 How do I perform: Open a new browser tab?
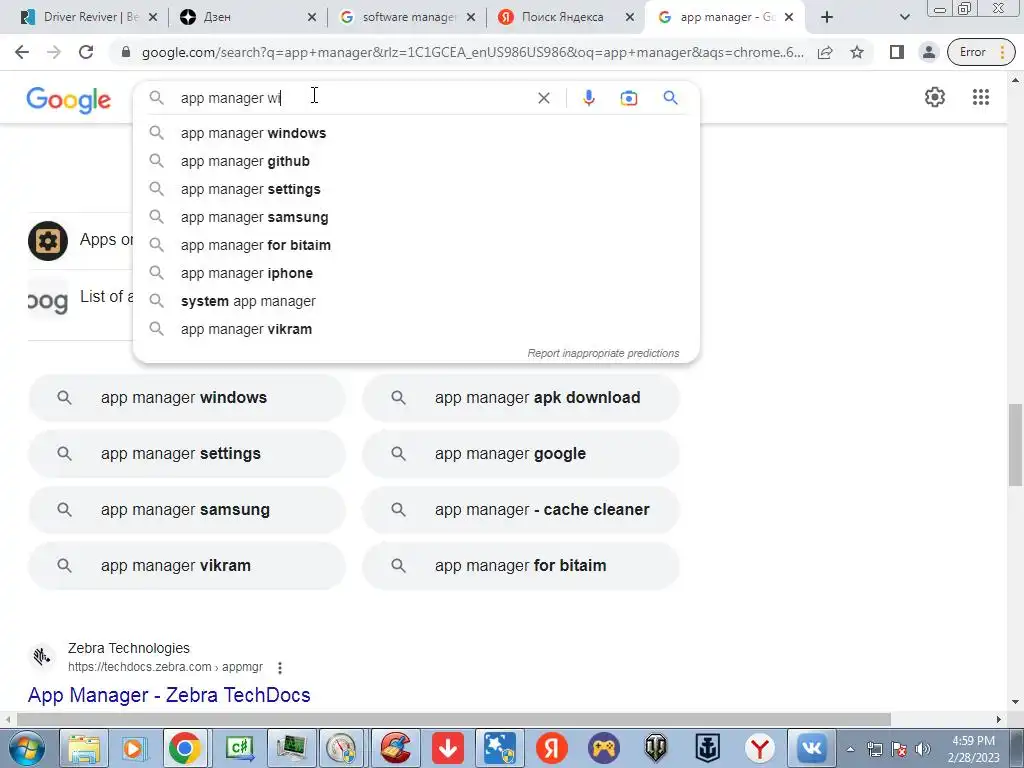point(827,17)
